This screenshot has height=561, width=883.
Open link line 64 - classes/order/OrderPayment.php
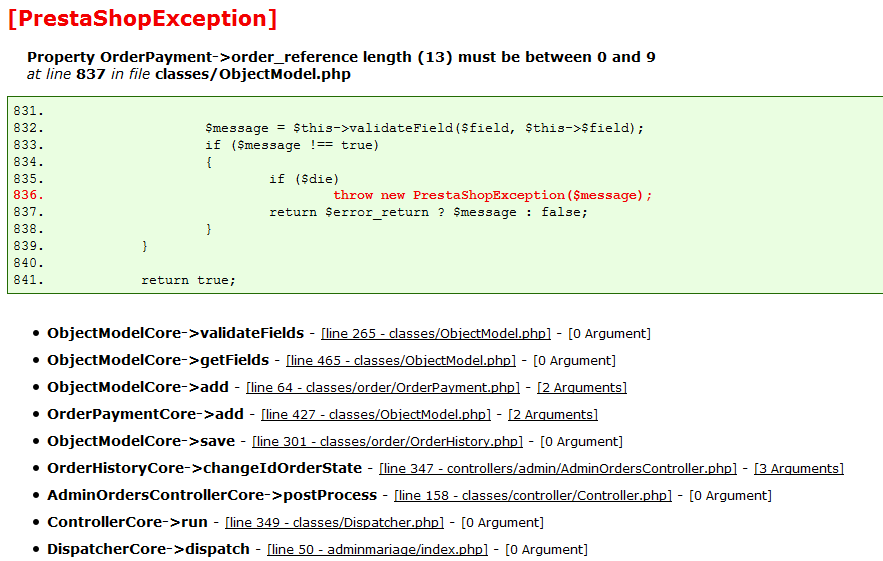[383, 388]
